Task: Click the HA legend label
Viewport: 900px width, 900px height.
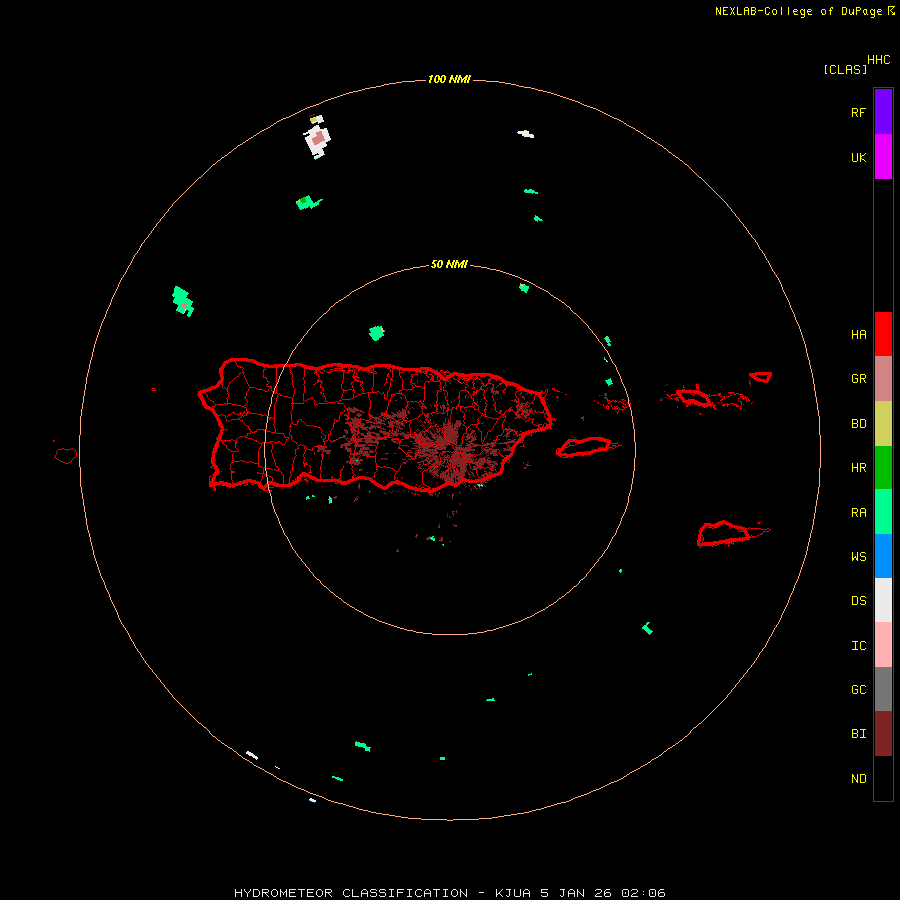Action: click(858, 334)
